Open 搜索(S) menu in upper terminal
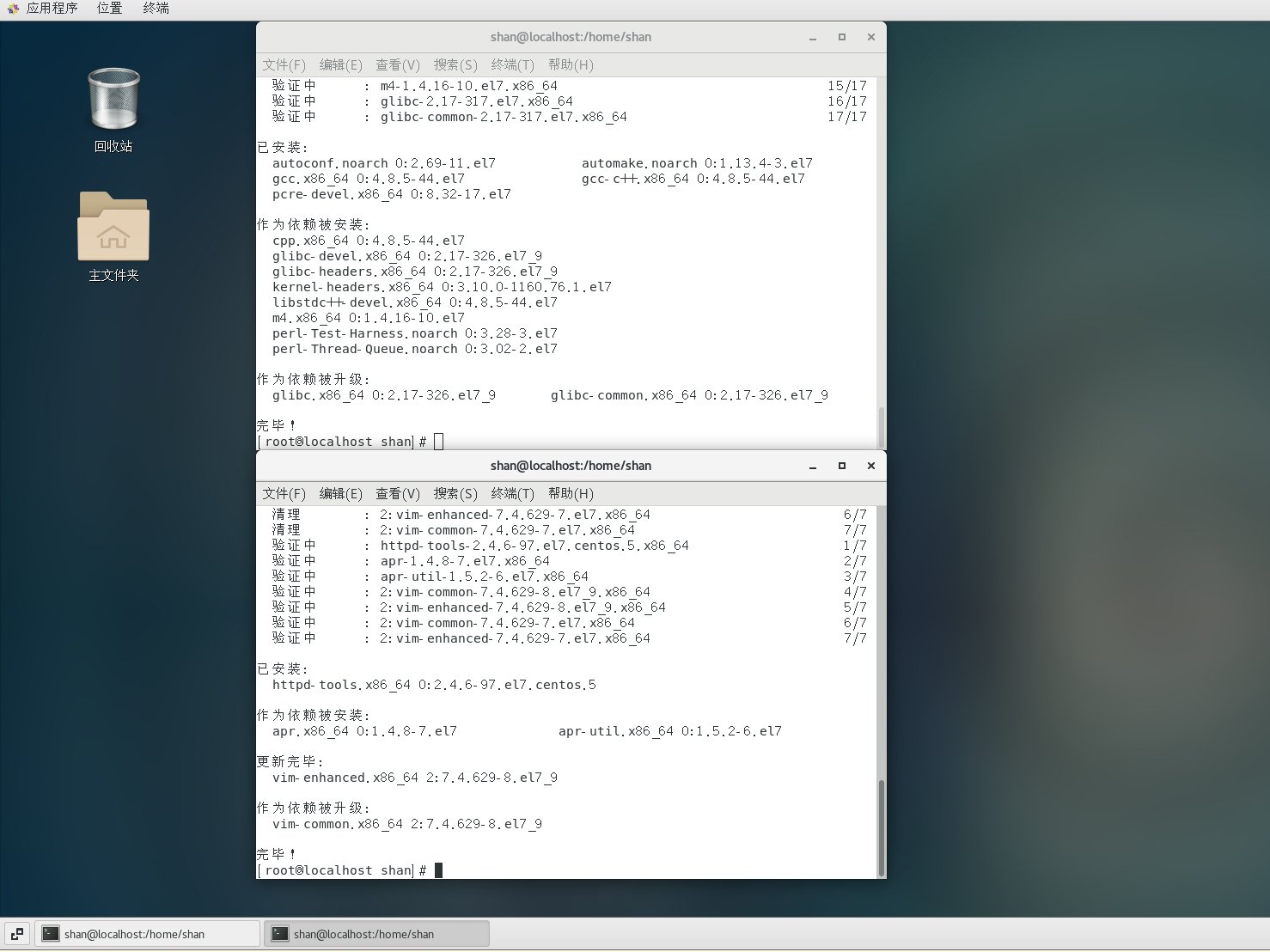The height and width of the screenshot is (952, 1270). pyautogui.click(x=455, y=65)
